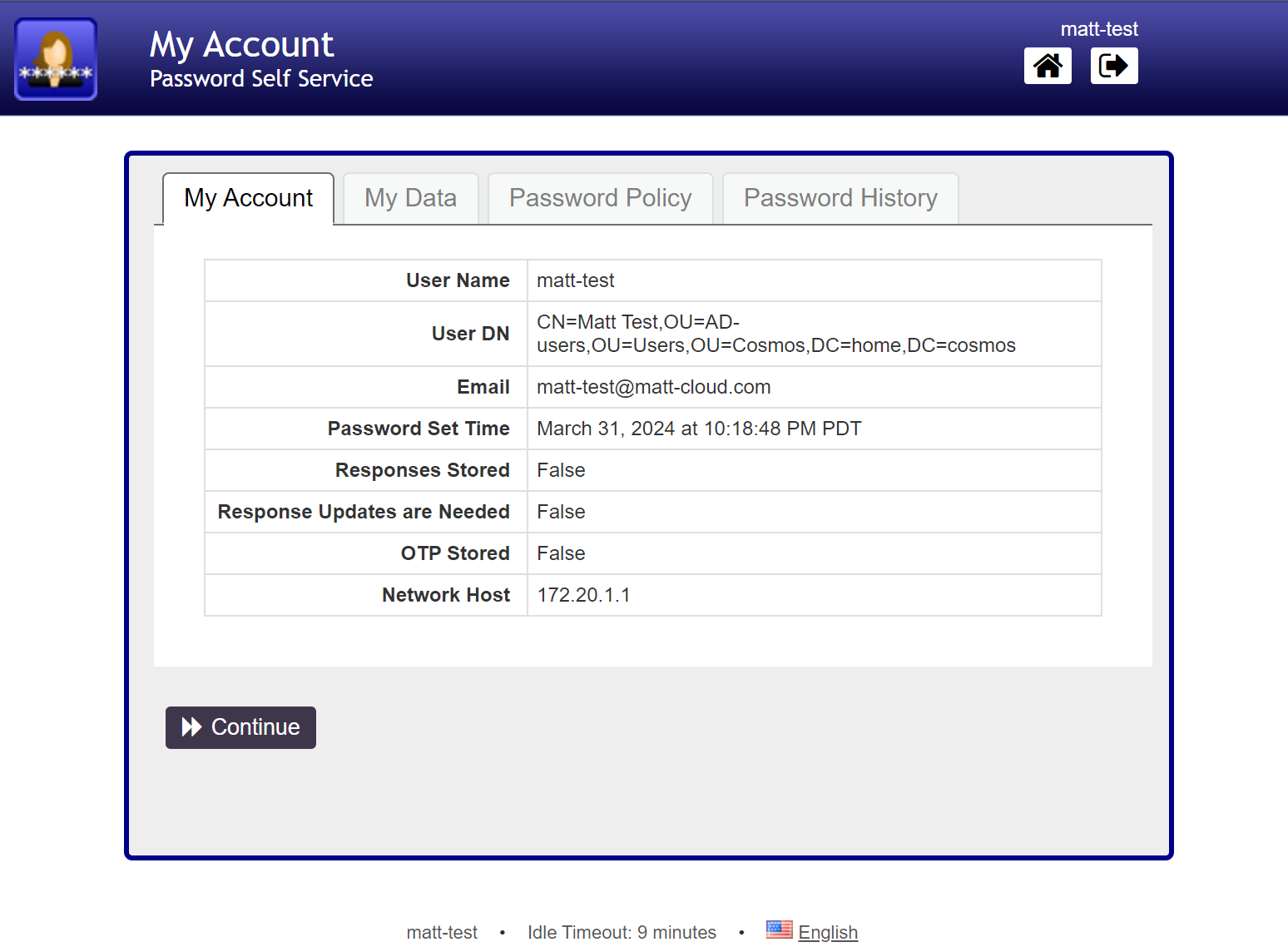Click the double-arrow icon on Continue
Image resolution: width=1288 pixels, height=947 pixels.
[x=192, y=727]
